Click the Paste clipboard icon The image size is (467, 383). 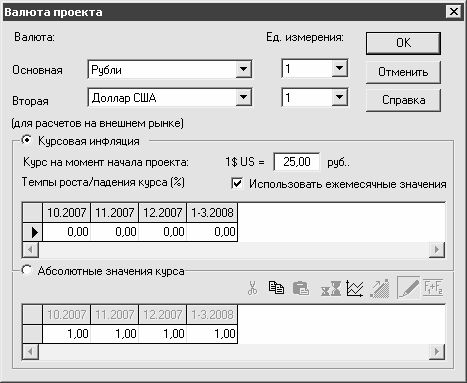(301, 288)
